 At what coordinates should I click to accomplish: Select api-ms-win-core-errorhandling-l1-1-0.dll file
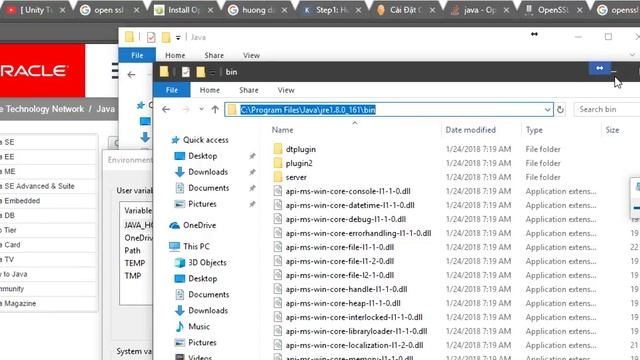pyautogui.click(x=358, y=233)
